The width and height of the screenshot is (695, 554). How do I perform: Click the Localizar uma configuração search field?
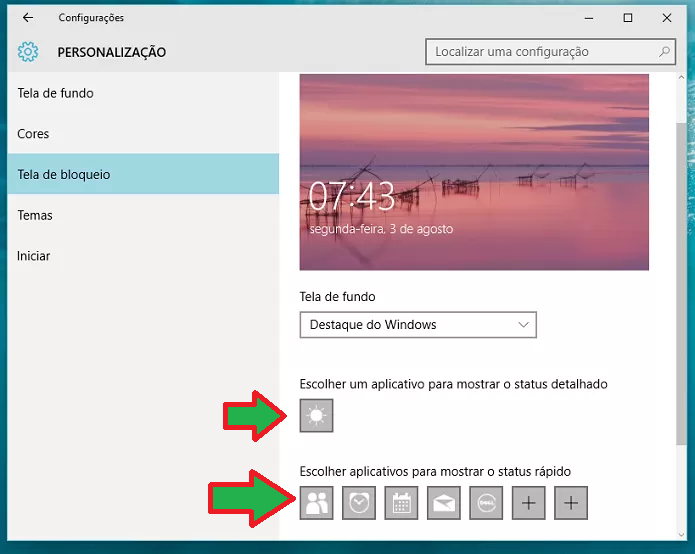click(551, 52)
